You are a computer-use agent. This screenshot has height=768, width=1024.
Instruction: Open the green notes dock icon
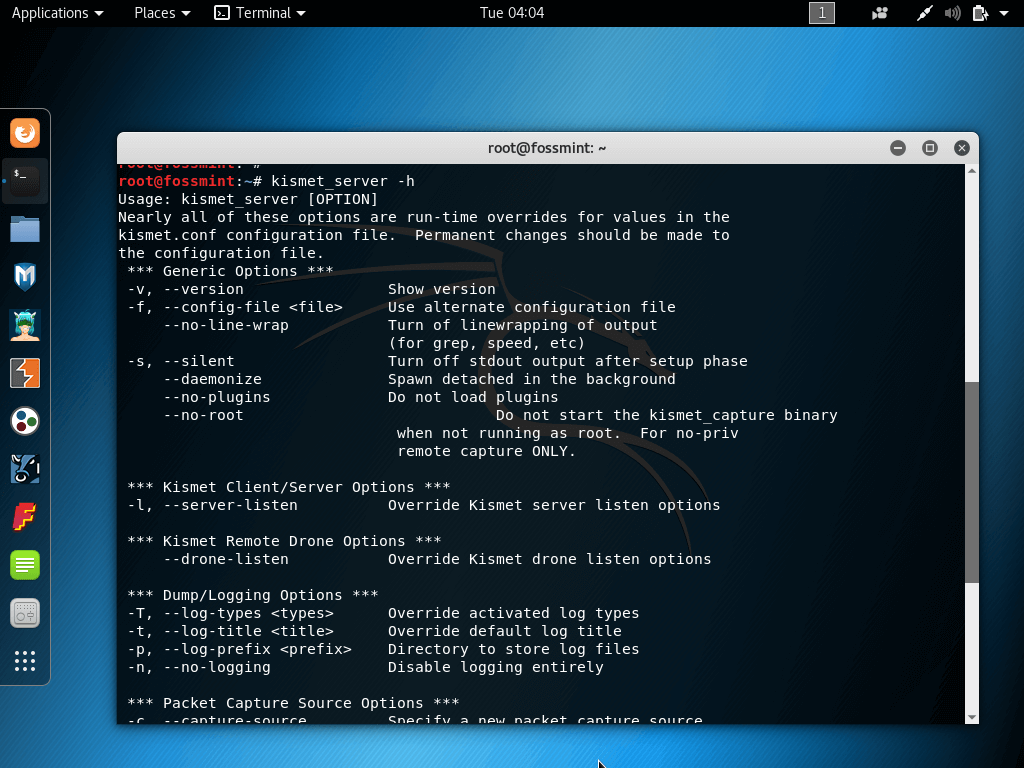click(x=25, y=565)
